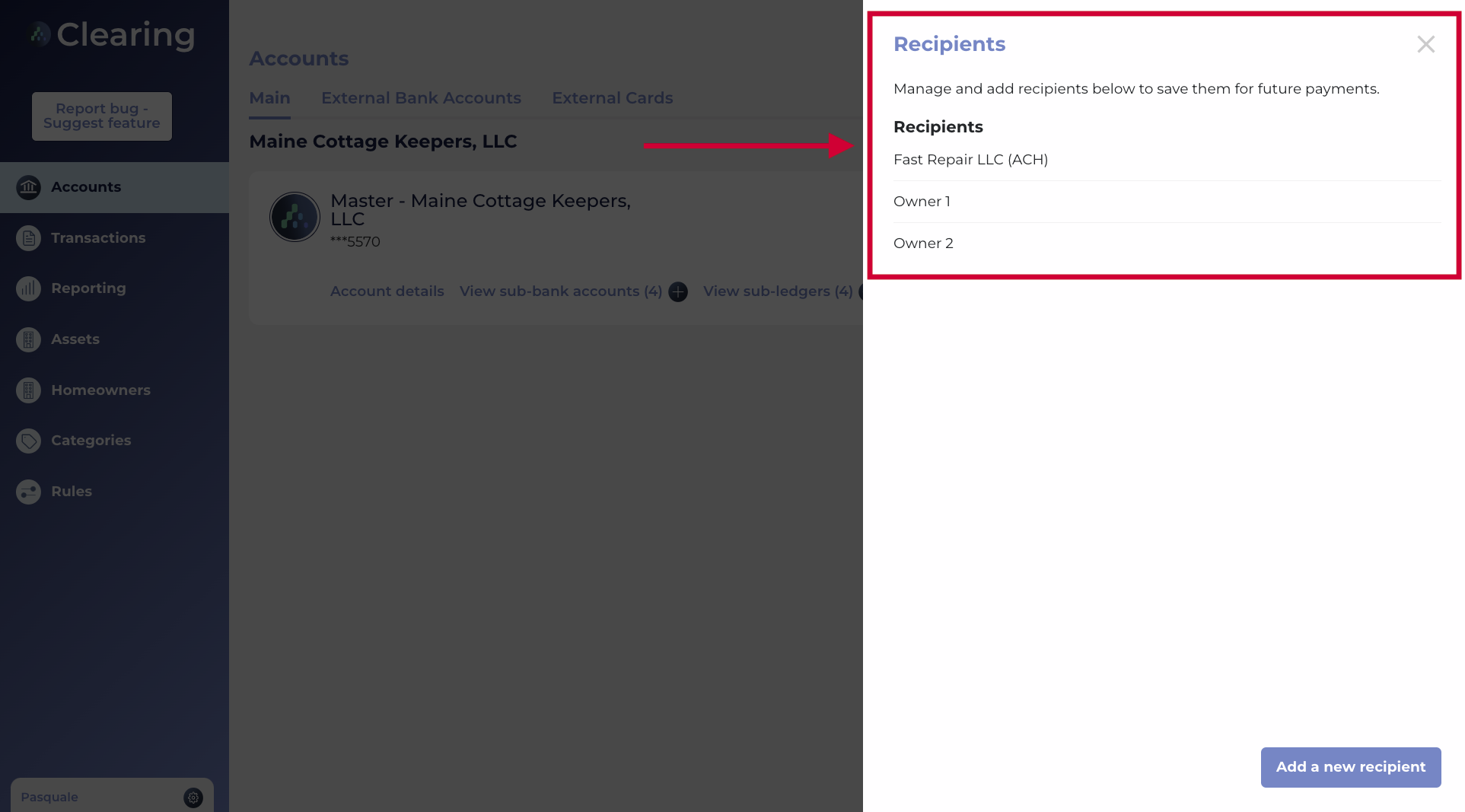The width and height of the screenshot is (1465, 812).
Task: Open the External Cards tab
Action: tap(612, 98)
